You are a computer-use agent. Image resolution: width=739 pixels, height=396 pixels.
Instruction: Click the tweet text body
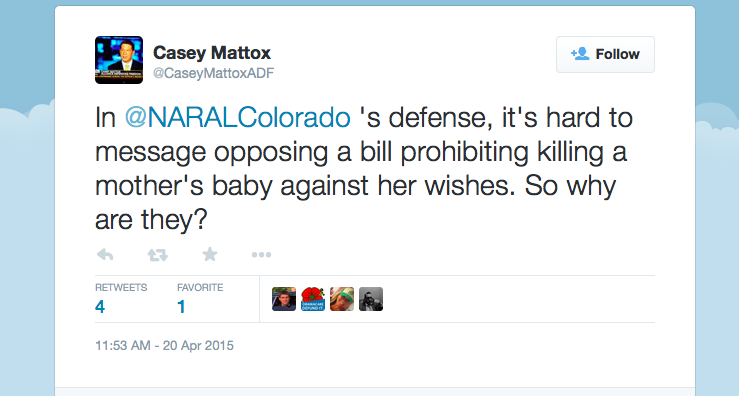363,168
